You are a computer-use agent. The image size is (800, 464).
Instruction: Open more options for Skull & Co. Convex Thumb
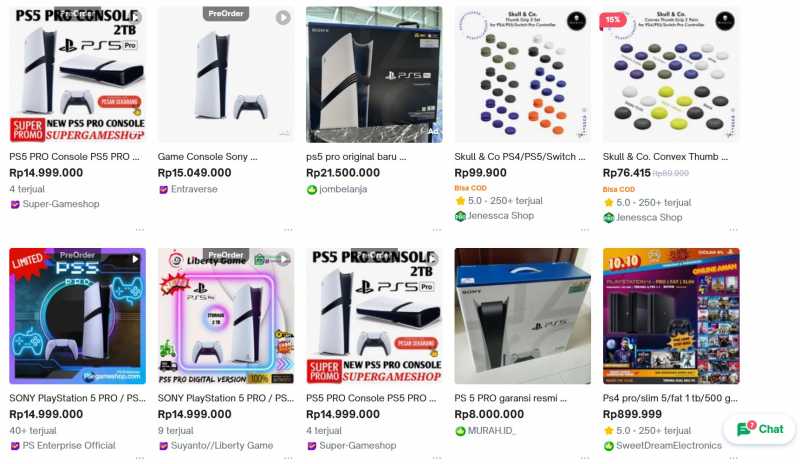[733, 230]
